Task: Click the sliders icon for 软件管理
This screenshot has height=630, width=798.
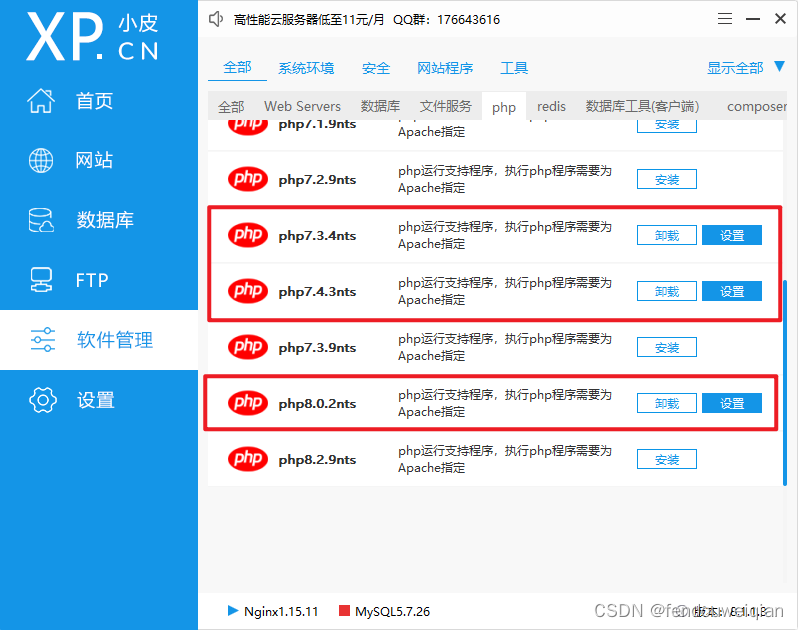Action: 43,339
